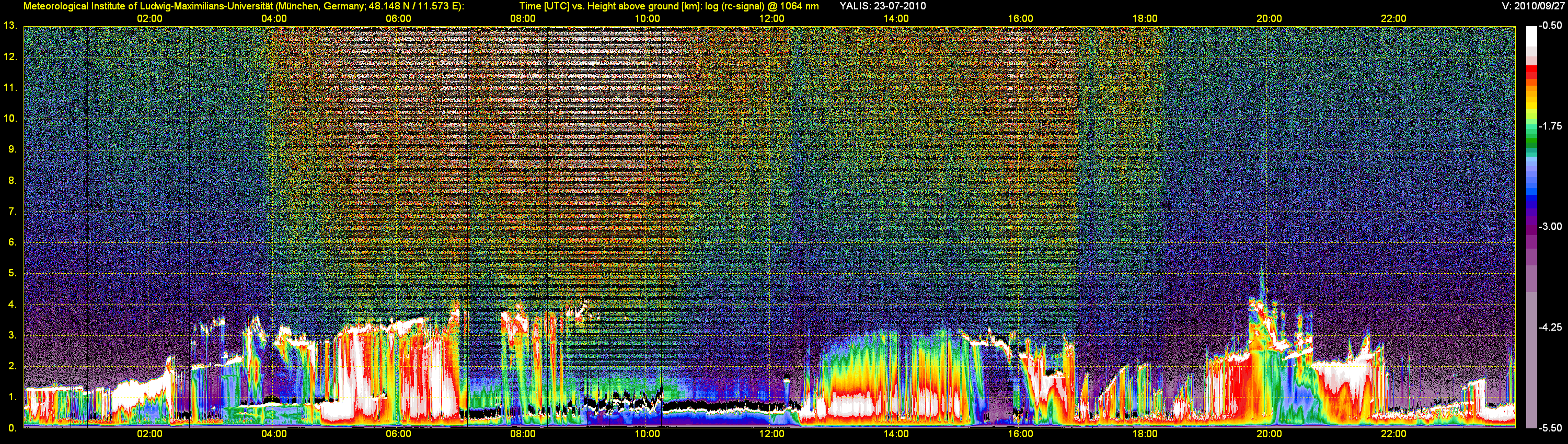Select the -1.75 color scale label
Viewport: 1568px width, 444px height.
tap(1550, 126)
